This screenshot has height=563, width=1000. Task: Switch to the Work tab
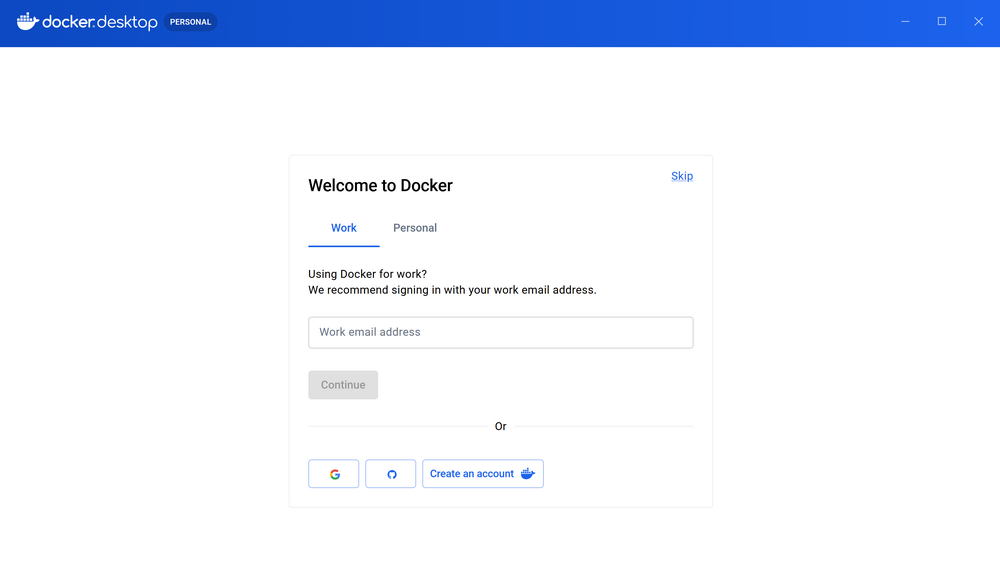pos(344,228)
